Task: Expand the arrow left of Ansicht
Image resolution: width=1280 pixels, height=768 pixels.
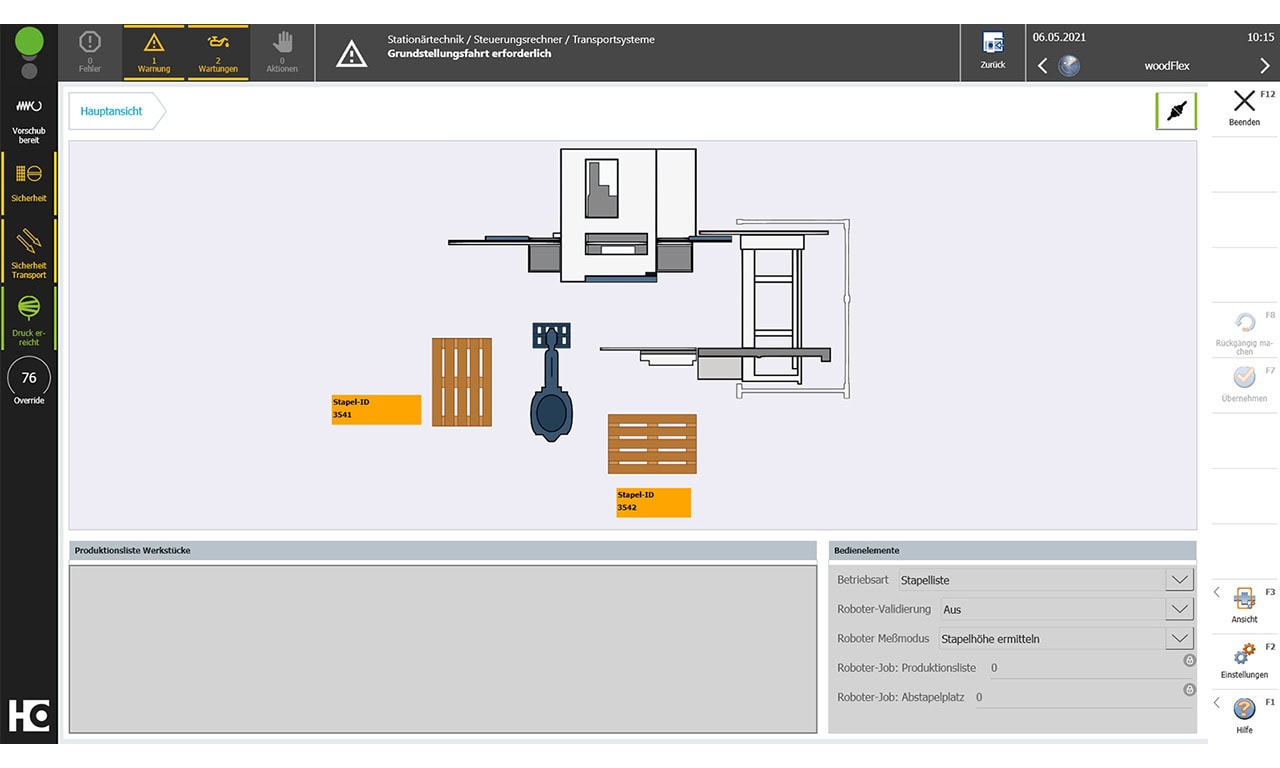Action: pos(1217,592)
